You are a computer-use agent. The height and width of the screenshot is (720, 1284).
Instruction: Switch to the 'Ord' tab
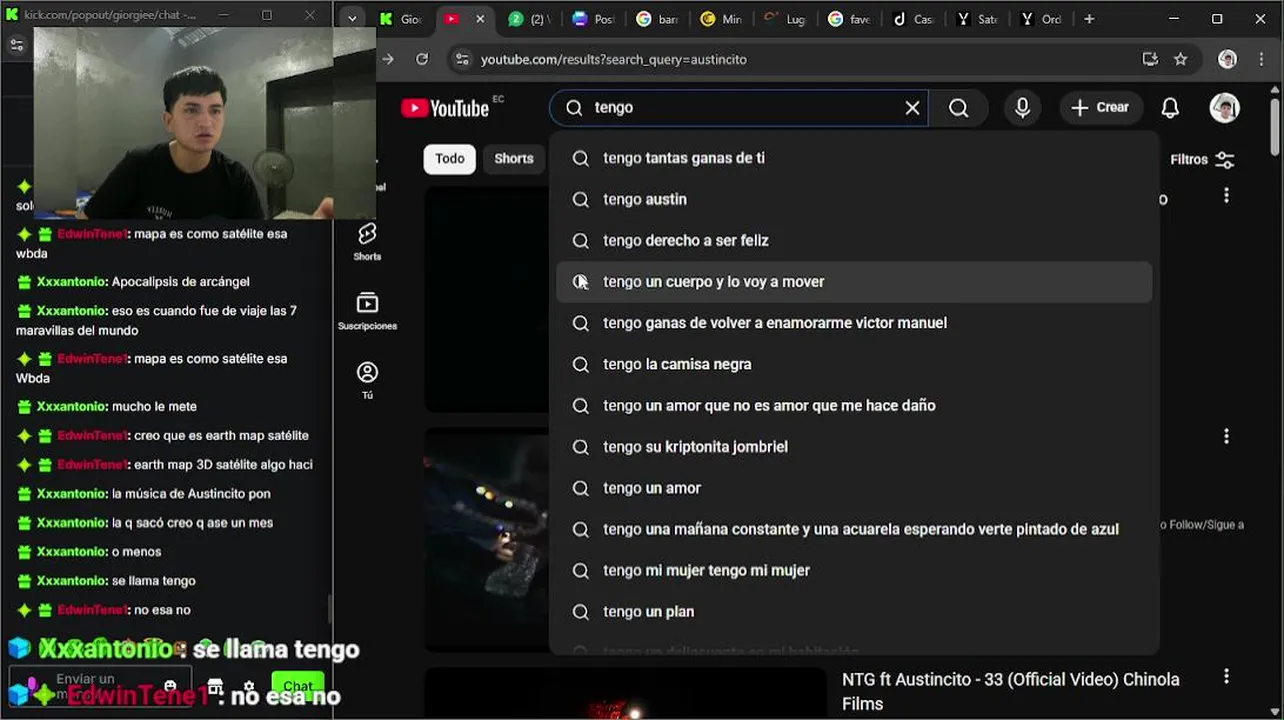click(x=1041, y=19)
